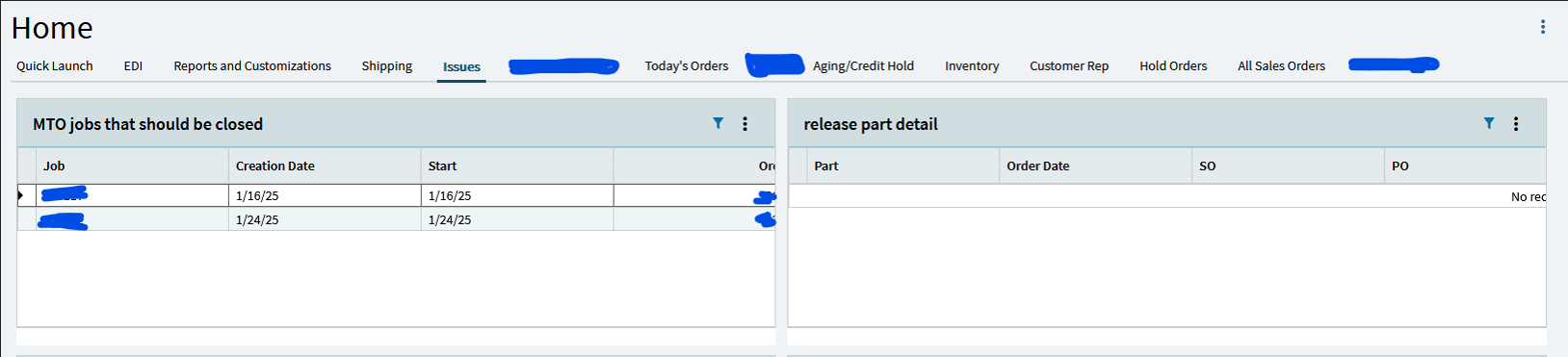Open the Home page overflow menu

[x=1543, y=27]
